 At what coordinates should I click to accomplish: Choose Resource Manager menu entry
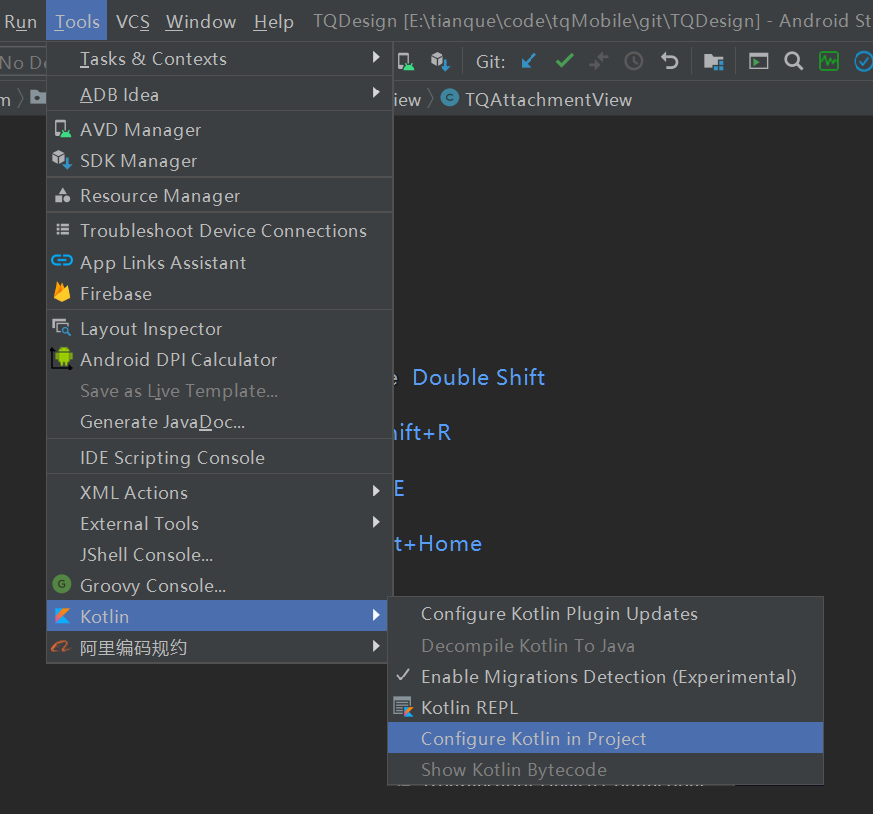point(220,195)
